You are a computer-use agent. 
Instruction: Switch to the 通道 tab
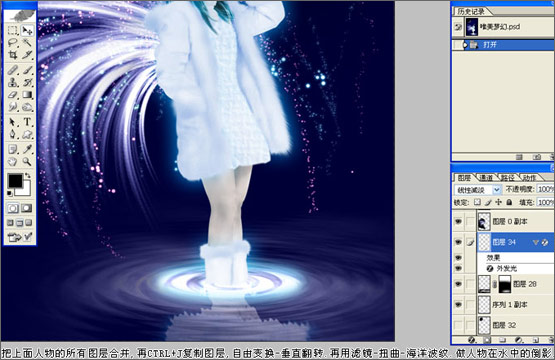[486, 177]
